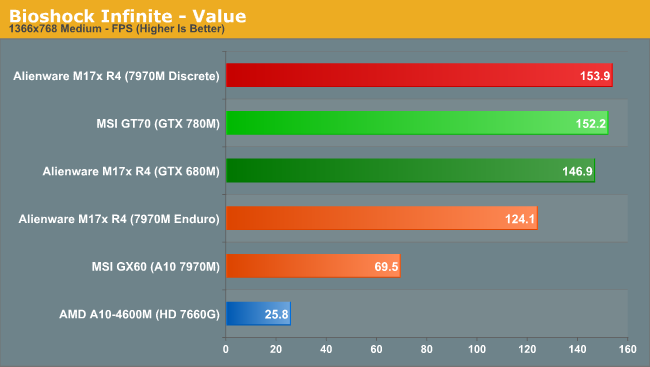Viewport: 650px width, 367px height.
Task: Click the orange 7970M Enduro bar
Action: coord(382,218)
